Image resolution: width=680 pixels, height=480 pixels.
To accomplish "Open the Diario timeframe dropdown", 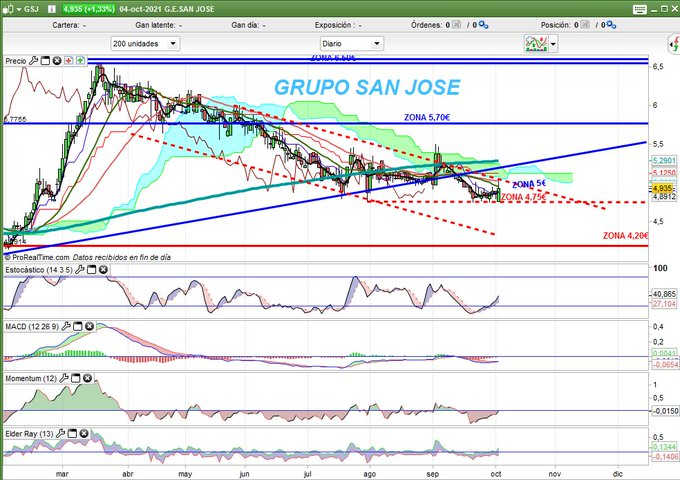I will (x=352, y=43).
